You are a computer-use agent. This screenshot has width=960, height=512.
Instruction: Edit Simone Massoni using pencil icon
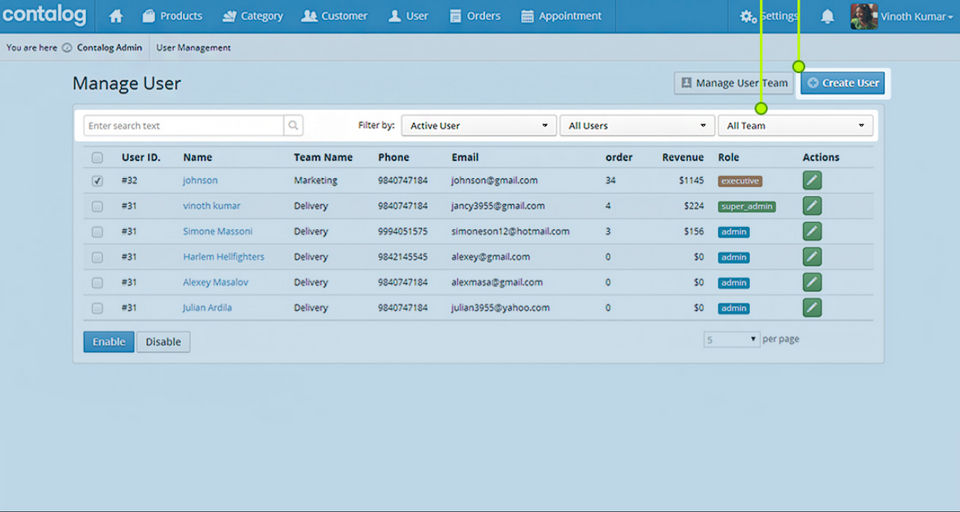[812, 232]
